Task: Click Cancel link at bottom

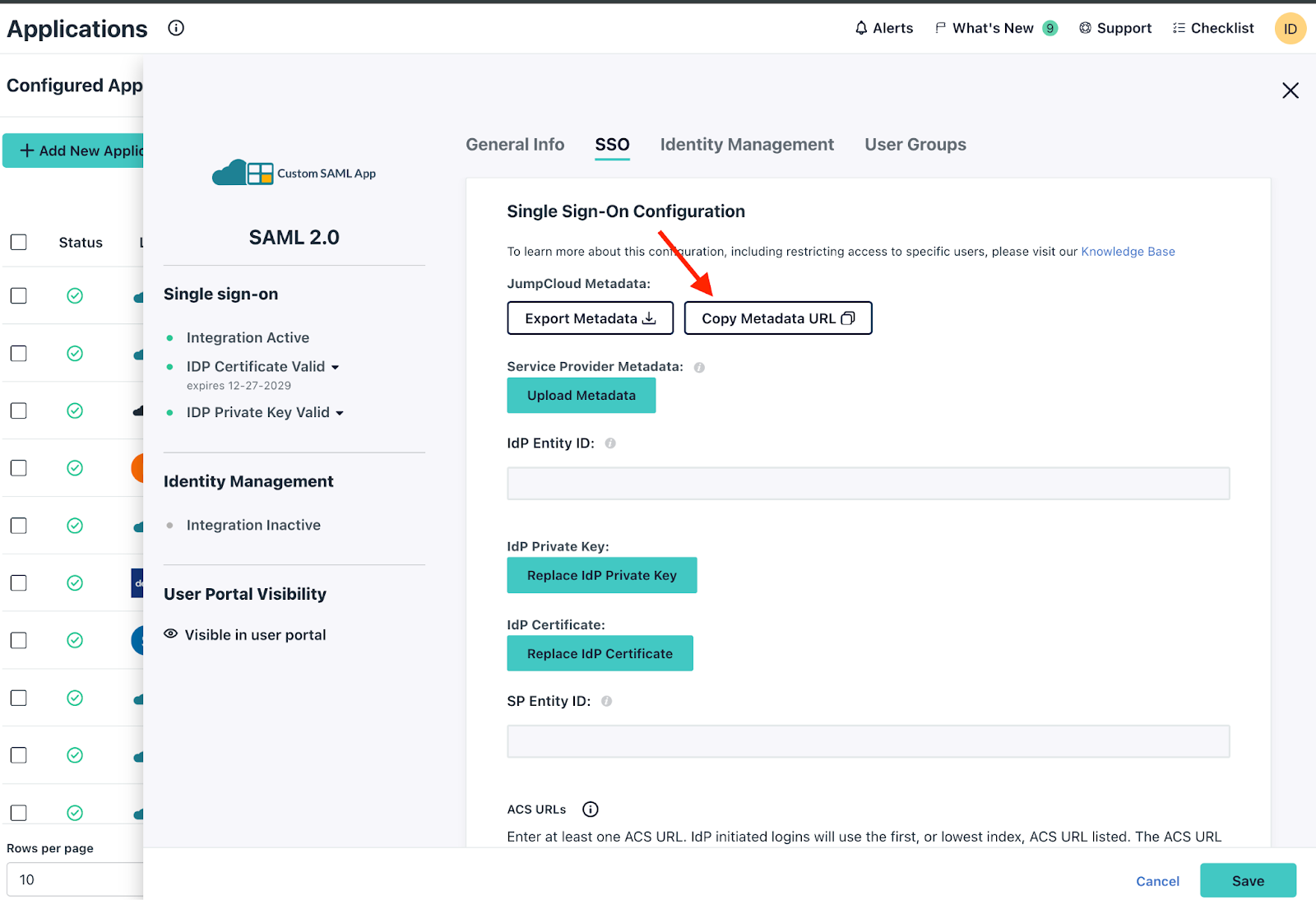Action: point(1157,881)
